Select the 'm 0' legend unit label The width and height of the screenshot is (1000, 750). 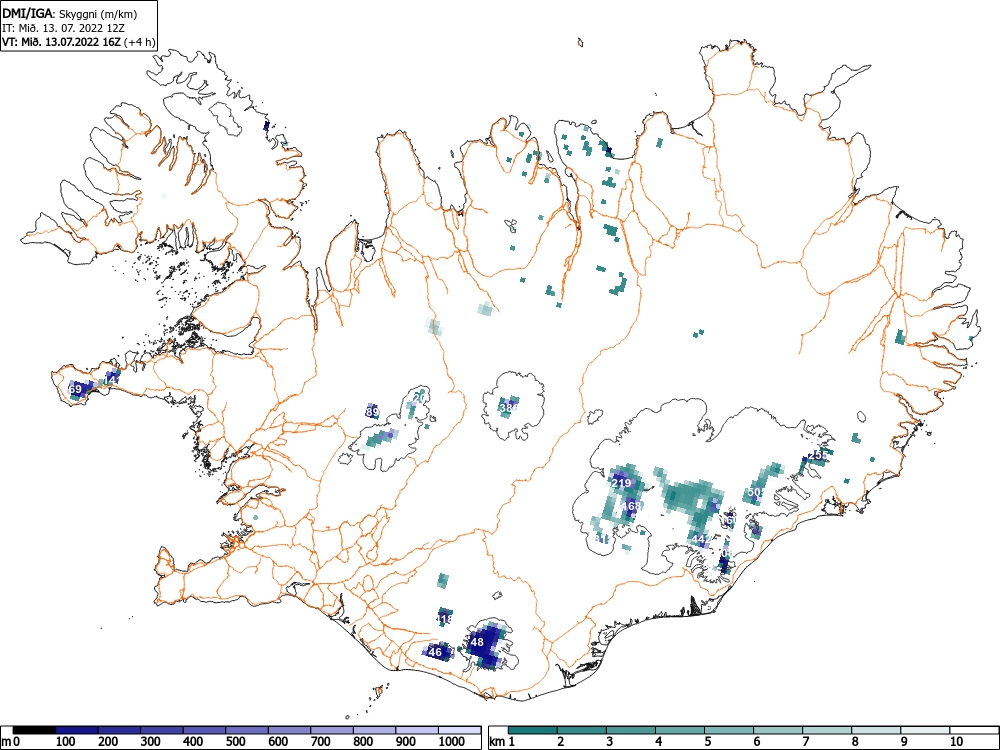click(9, 742)
